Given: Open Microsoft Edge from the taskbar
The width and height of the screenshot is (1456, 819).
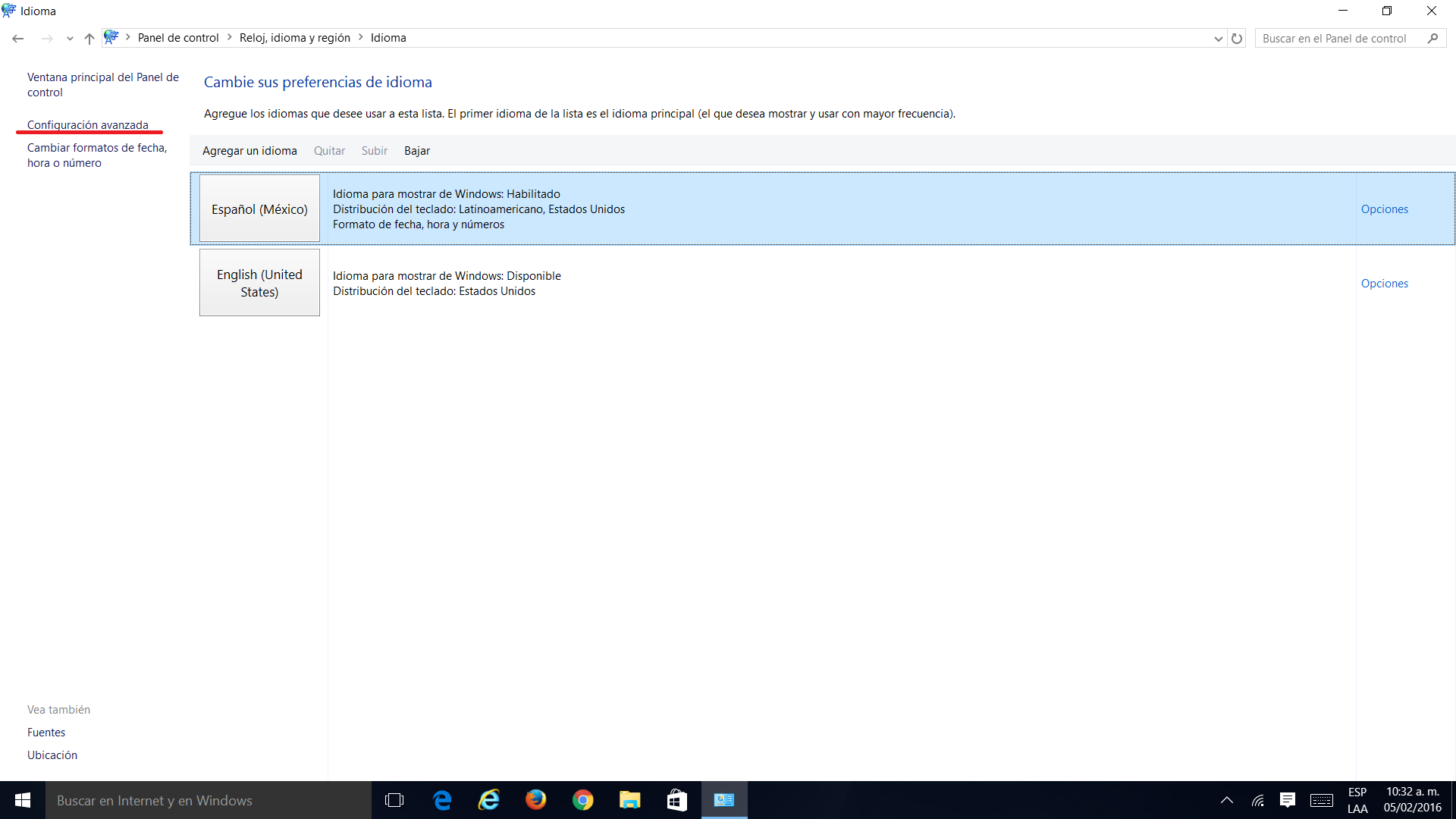Looking at the screenshot, I should pyautogui.click(x=442, y=800).
